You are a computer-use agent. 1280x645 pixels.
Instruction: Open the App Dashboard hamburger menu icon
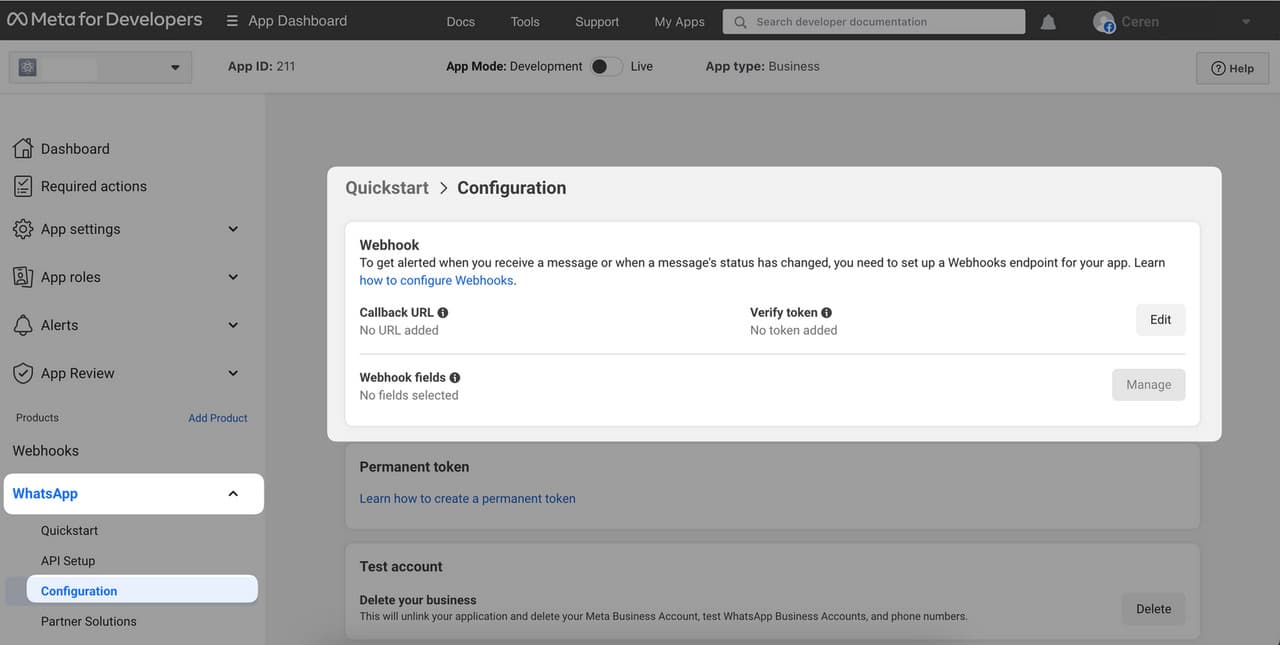click(232, 21)
